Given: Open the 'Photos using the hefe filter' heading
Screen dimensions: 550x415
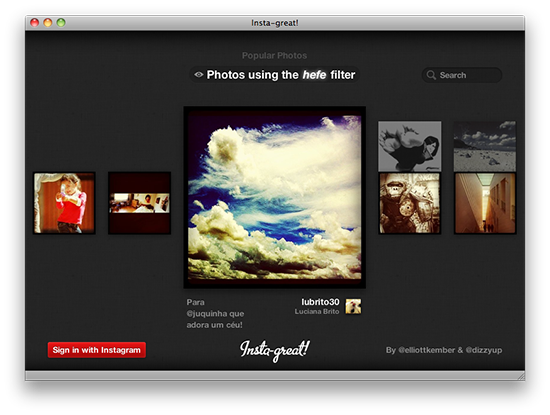Looking at the screenshot, I should click(274, 75).
